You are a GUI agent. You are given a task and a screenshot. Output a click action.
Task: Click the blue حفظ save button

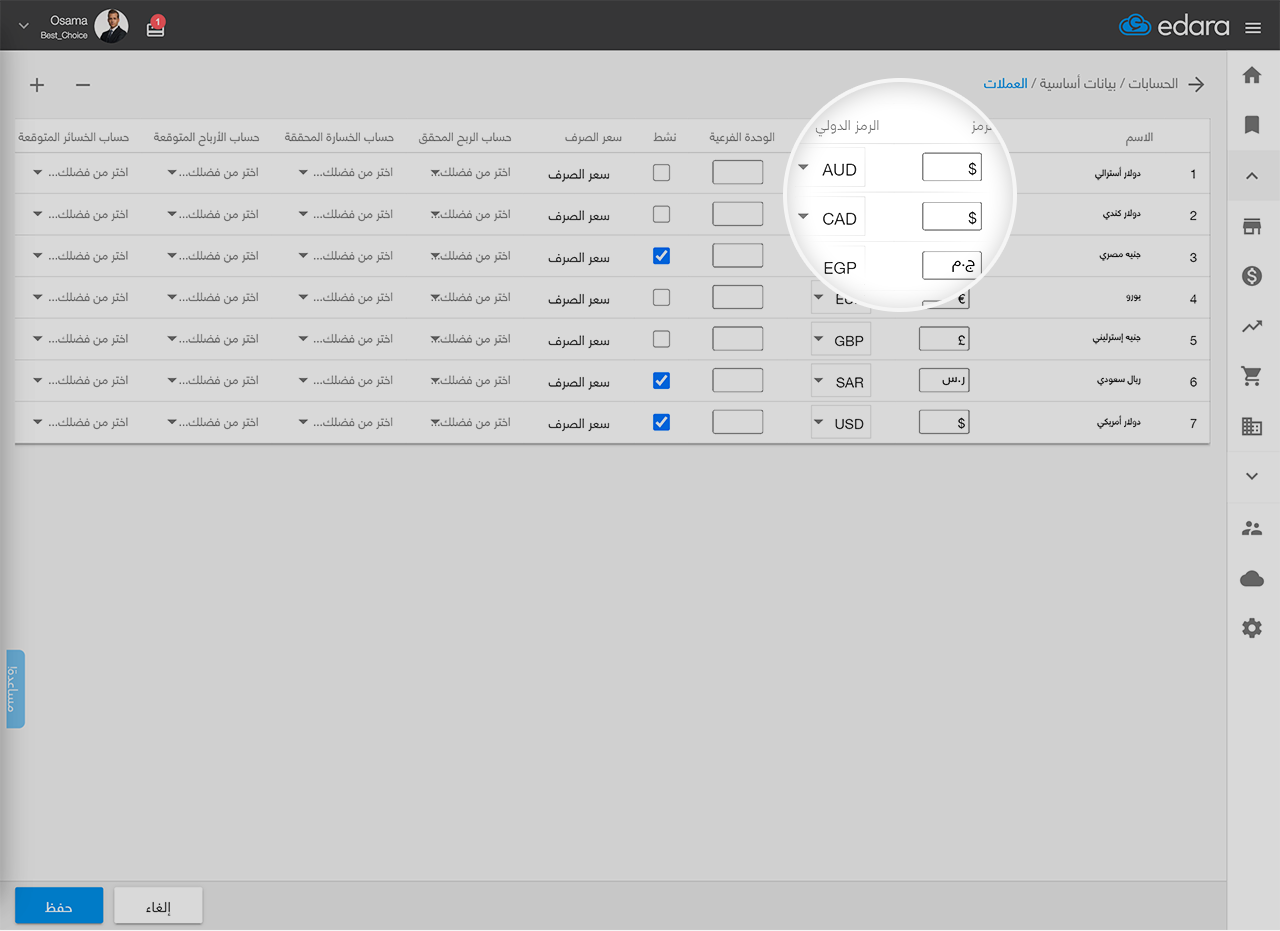coord(59,906)
